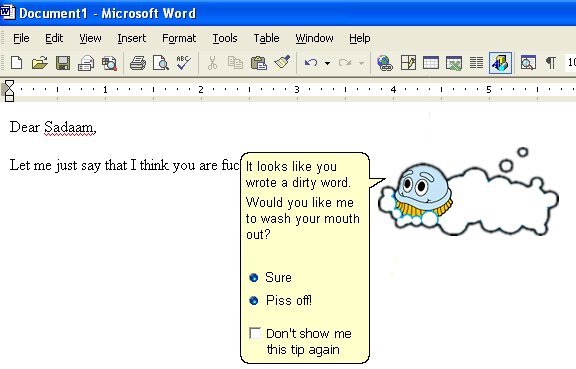Select the Format Painter brush icon
The height and width of the screenshot is (369, 576).
282,62
